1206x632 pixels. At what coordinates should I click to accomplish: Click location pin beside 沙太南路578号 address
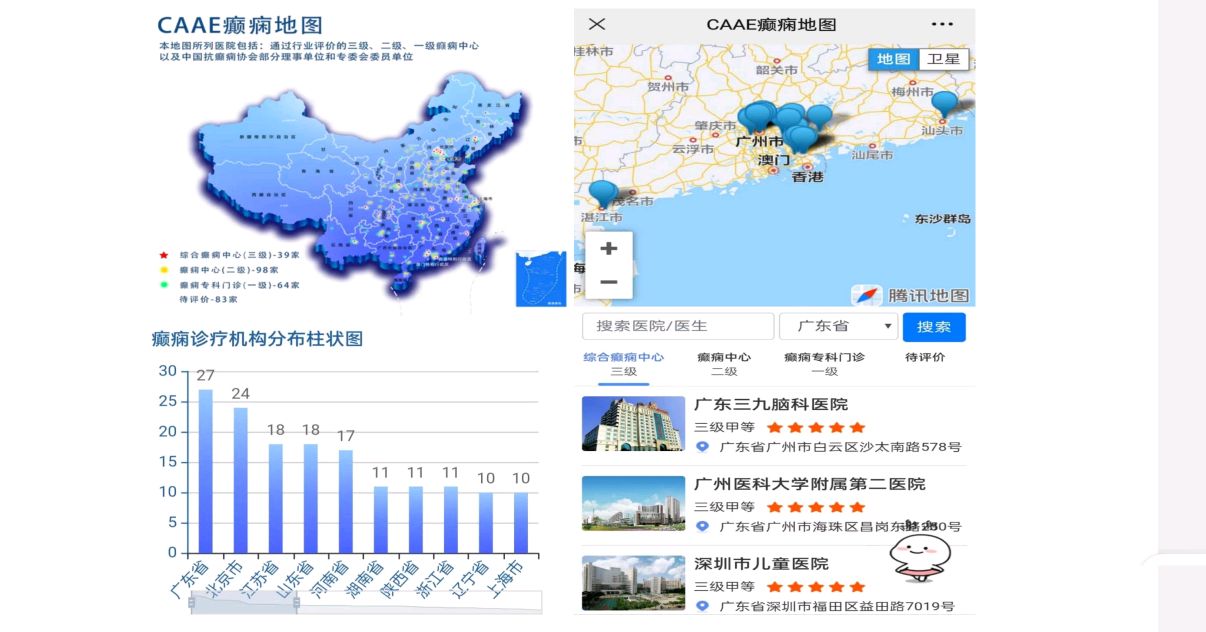(x=702, y=447)
